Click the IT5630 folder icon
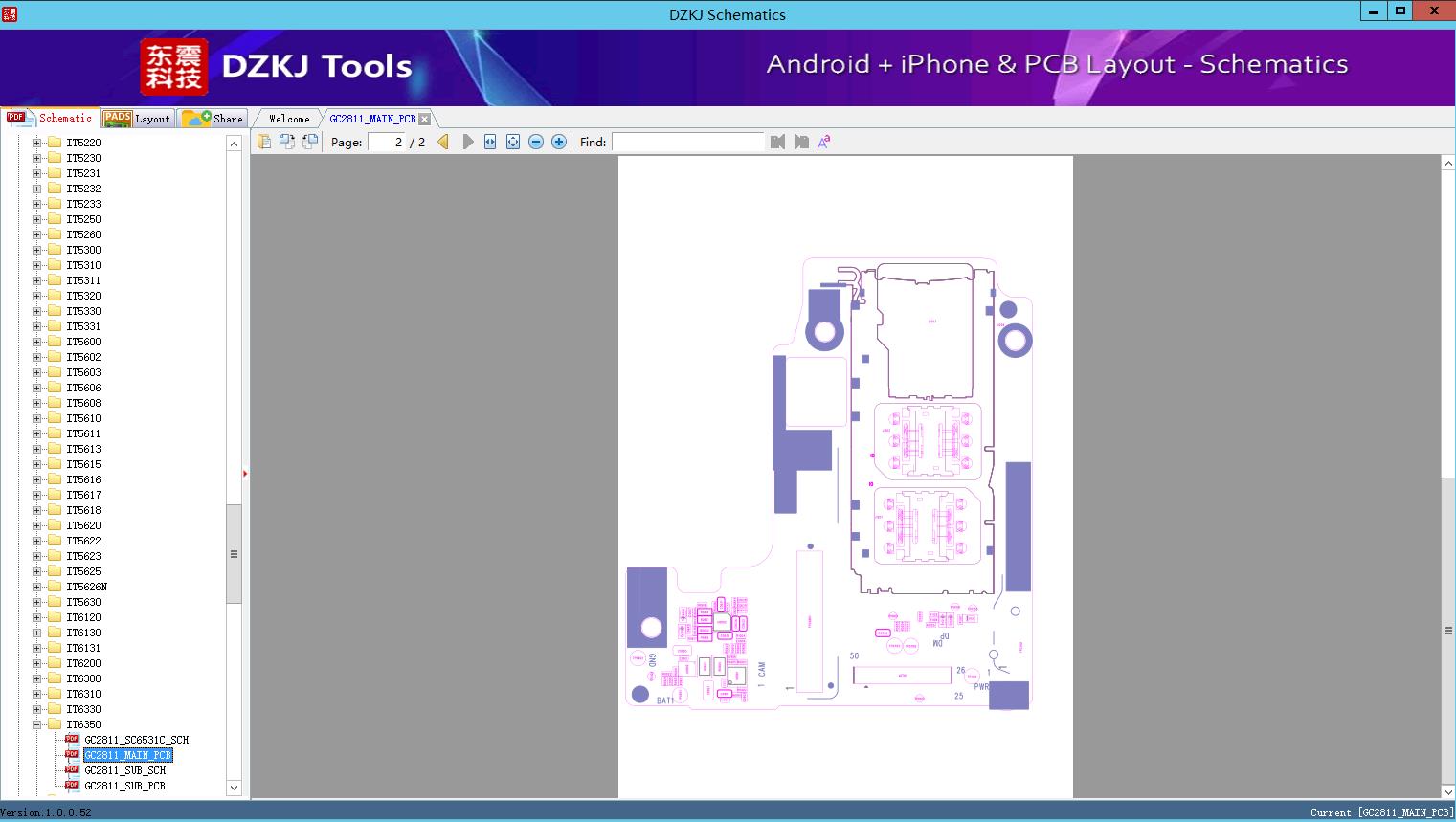Viewport: 1456px width, 822px height. pyautogui.click(x=55, y=602)
